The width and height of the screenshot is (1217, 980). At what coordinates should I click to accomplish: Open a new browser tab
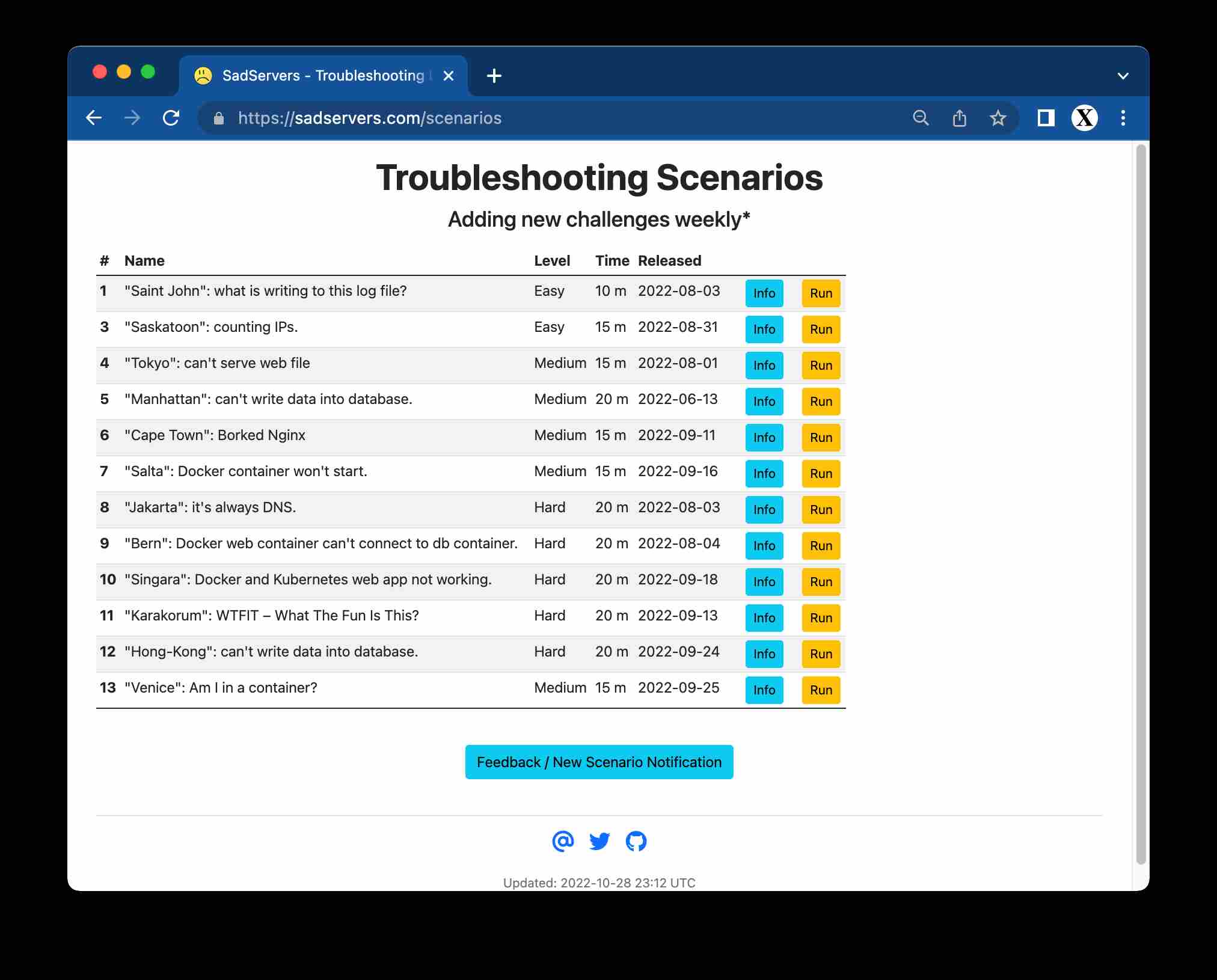point(494,76)
